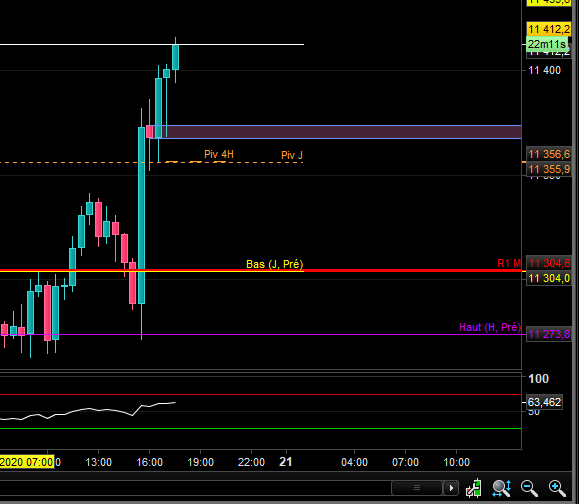Screen dimensions: 579x504
Task: Click the 22m11s candle countdown label
Action: click(547, 44)
